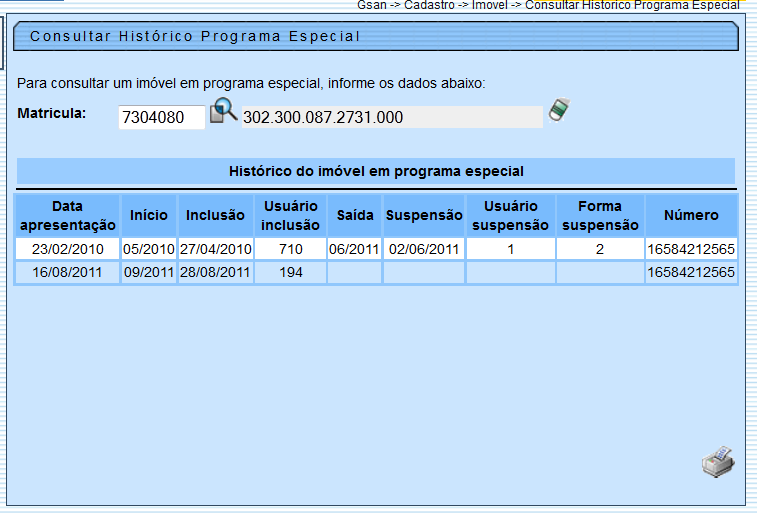Screen dimensions: 757x513
Task: Click the Histórico do imóvel table title
Action: [376, 171]
